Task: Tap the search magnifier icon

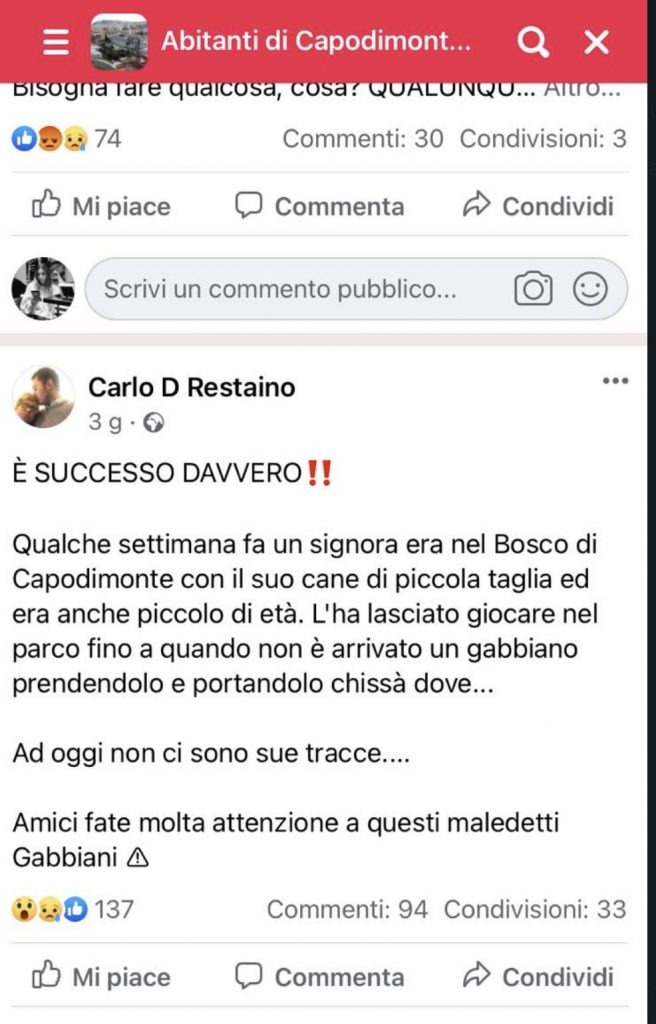Action: 533,42
